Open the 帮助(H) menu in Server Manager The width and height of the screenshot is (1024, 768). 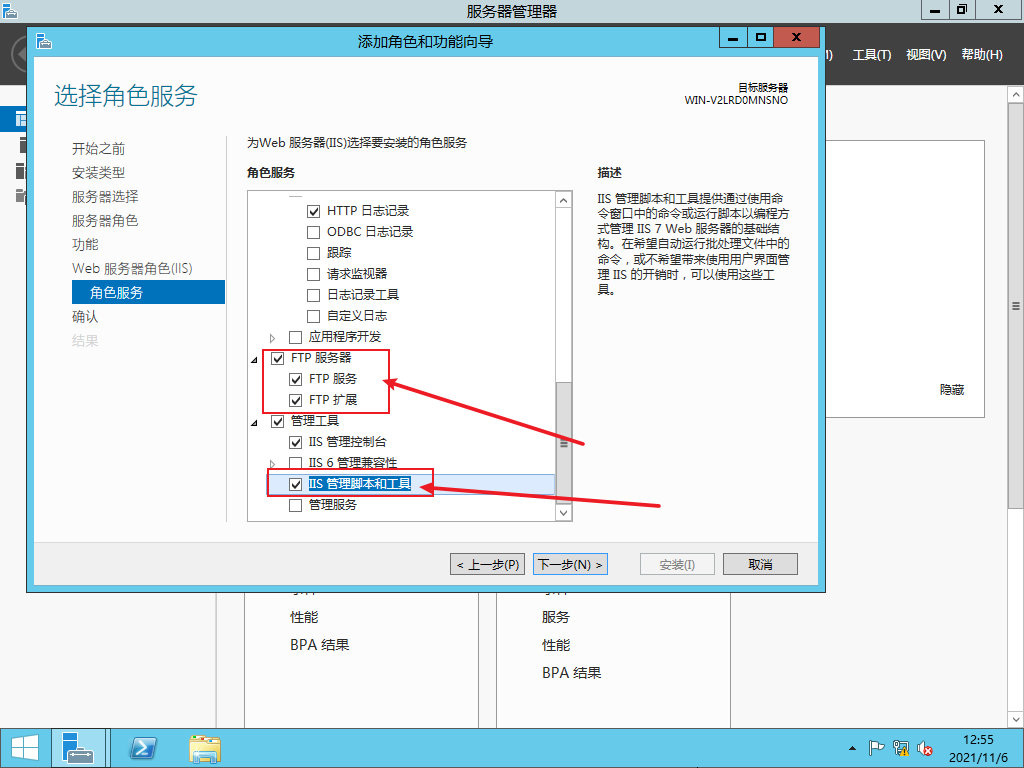point(982,55)
